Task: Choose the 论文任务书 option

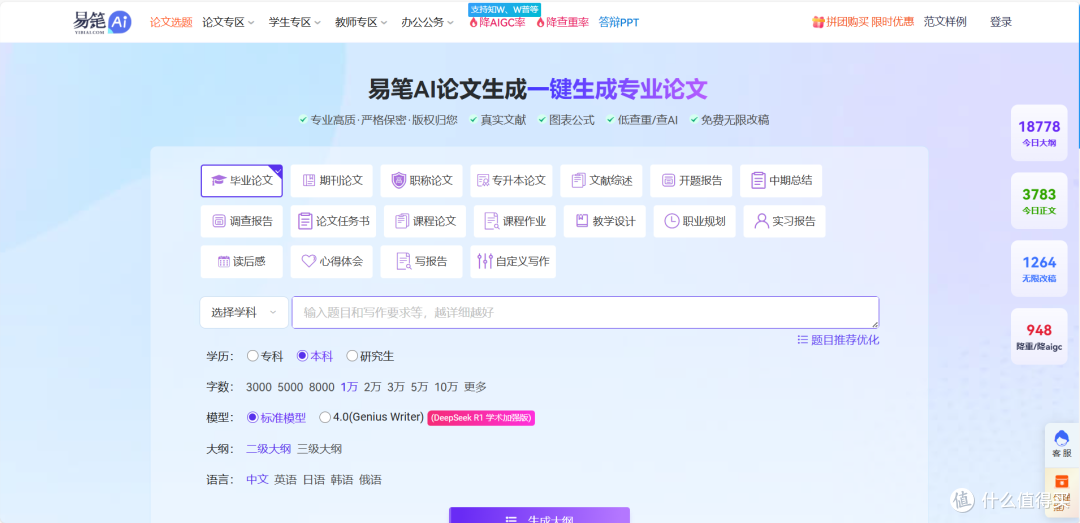Action: coord(333,221)
